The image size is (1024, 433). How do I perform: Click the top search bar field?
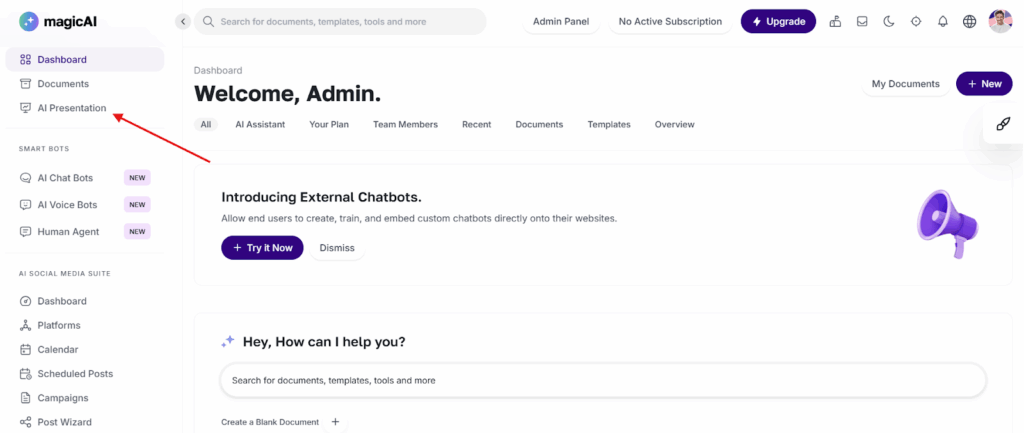click(340, 21)
